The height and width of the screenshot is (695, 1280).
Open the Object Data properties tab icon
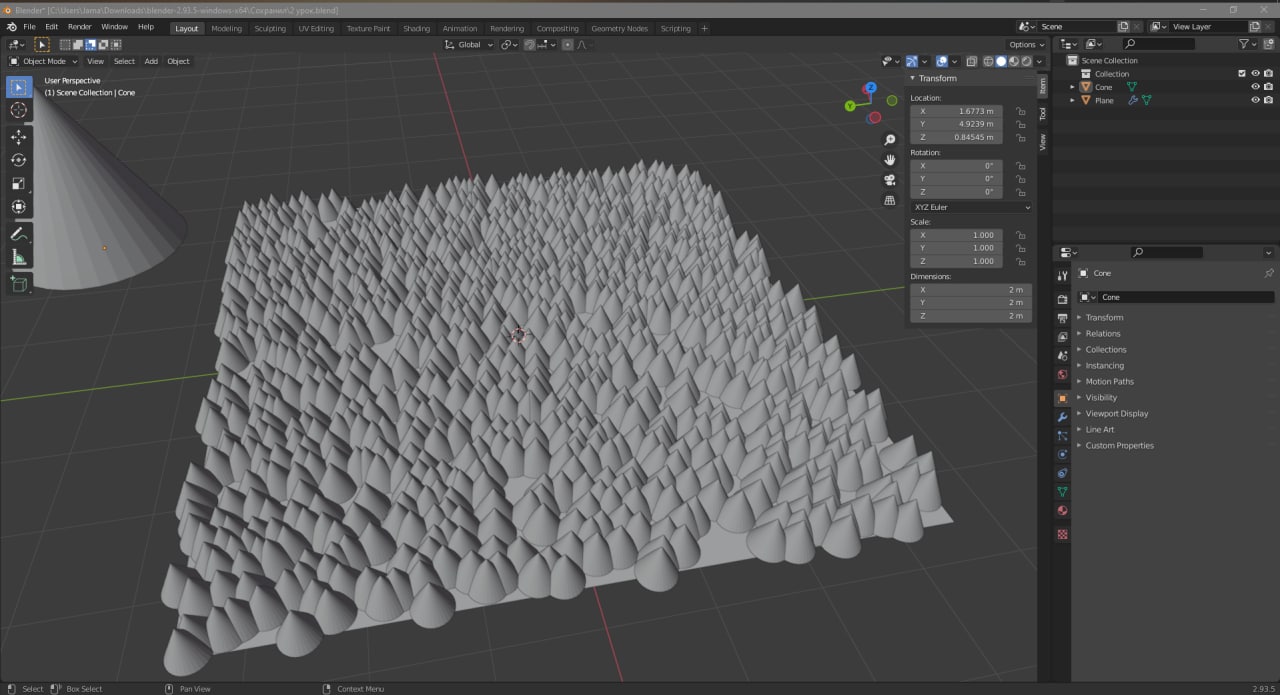click(x=1062, y=492)
